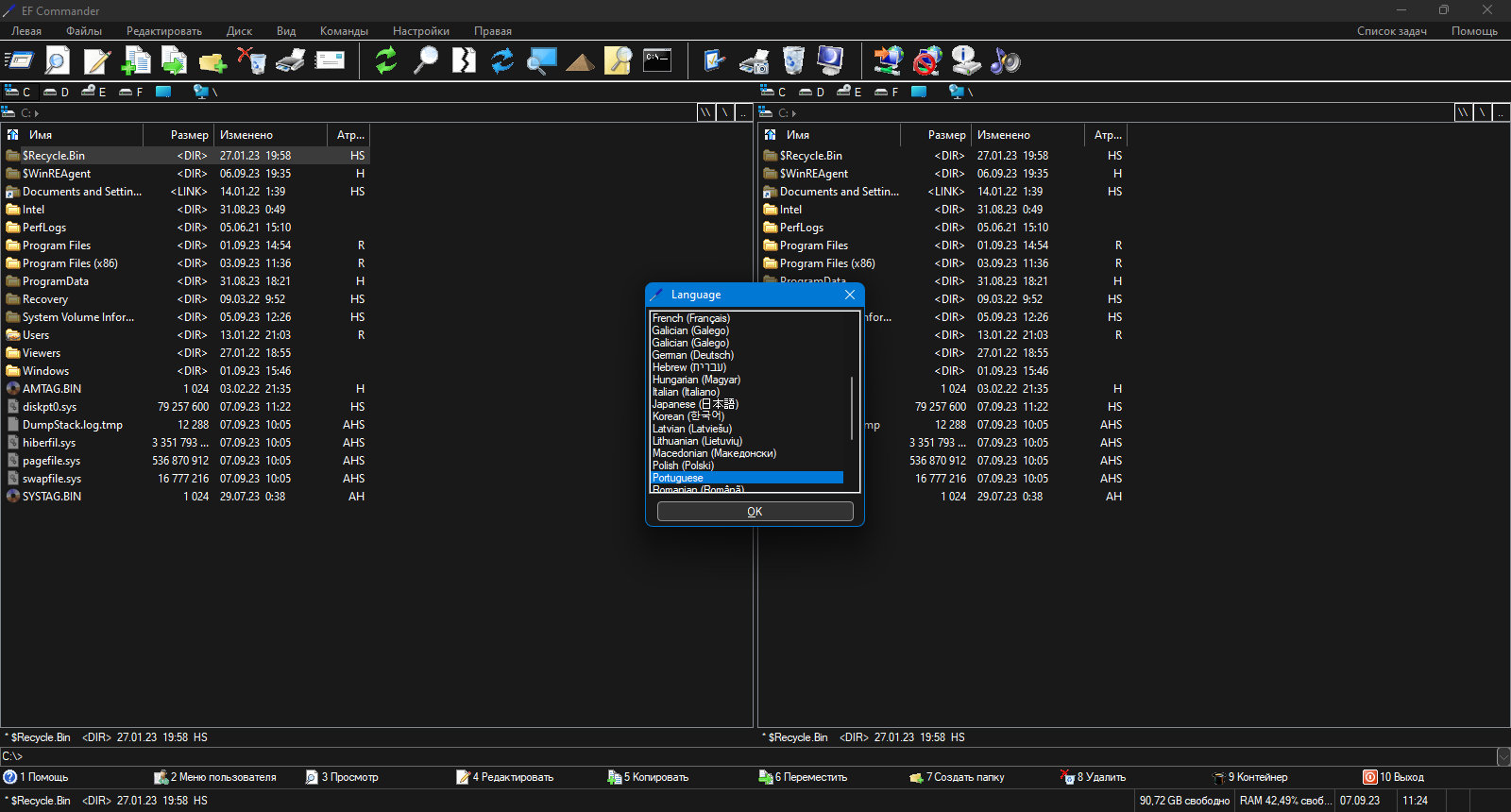
Task: Expand the command line history dropdown
Action: click(1503, 756)
